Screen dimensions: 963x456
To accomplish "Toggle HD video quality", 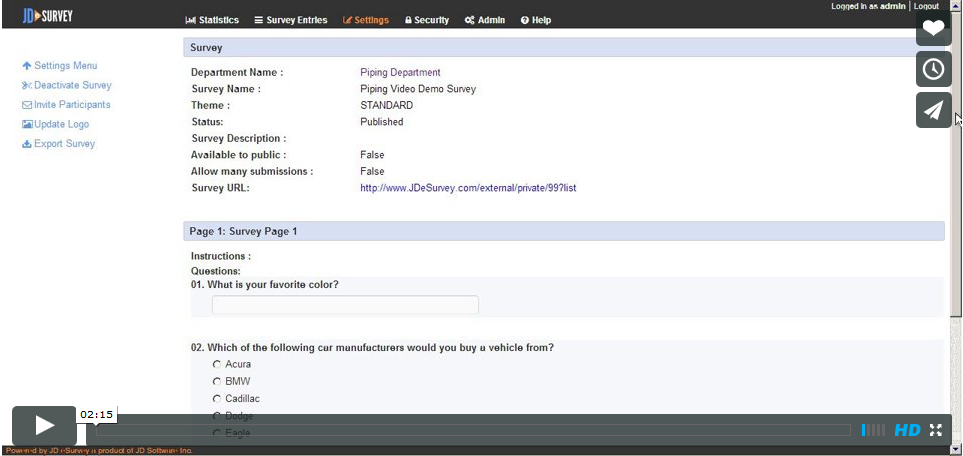I will click(x=907, y=430).
